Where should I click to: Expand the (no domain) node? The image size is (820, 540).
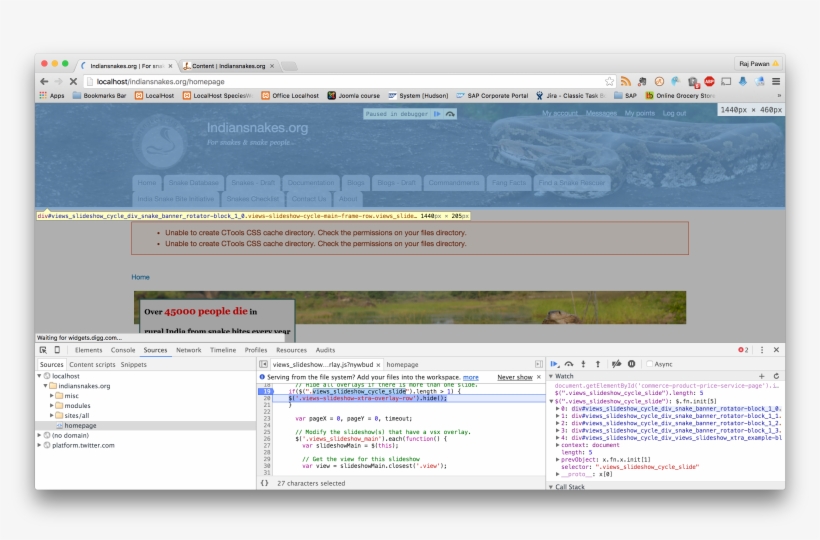click(39, 435)
